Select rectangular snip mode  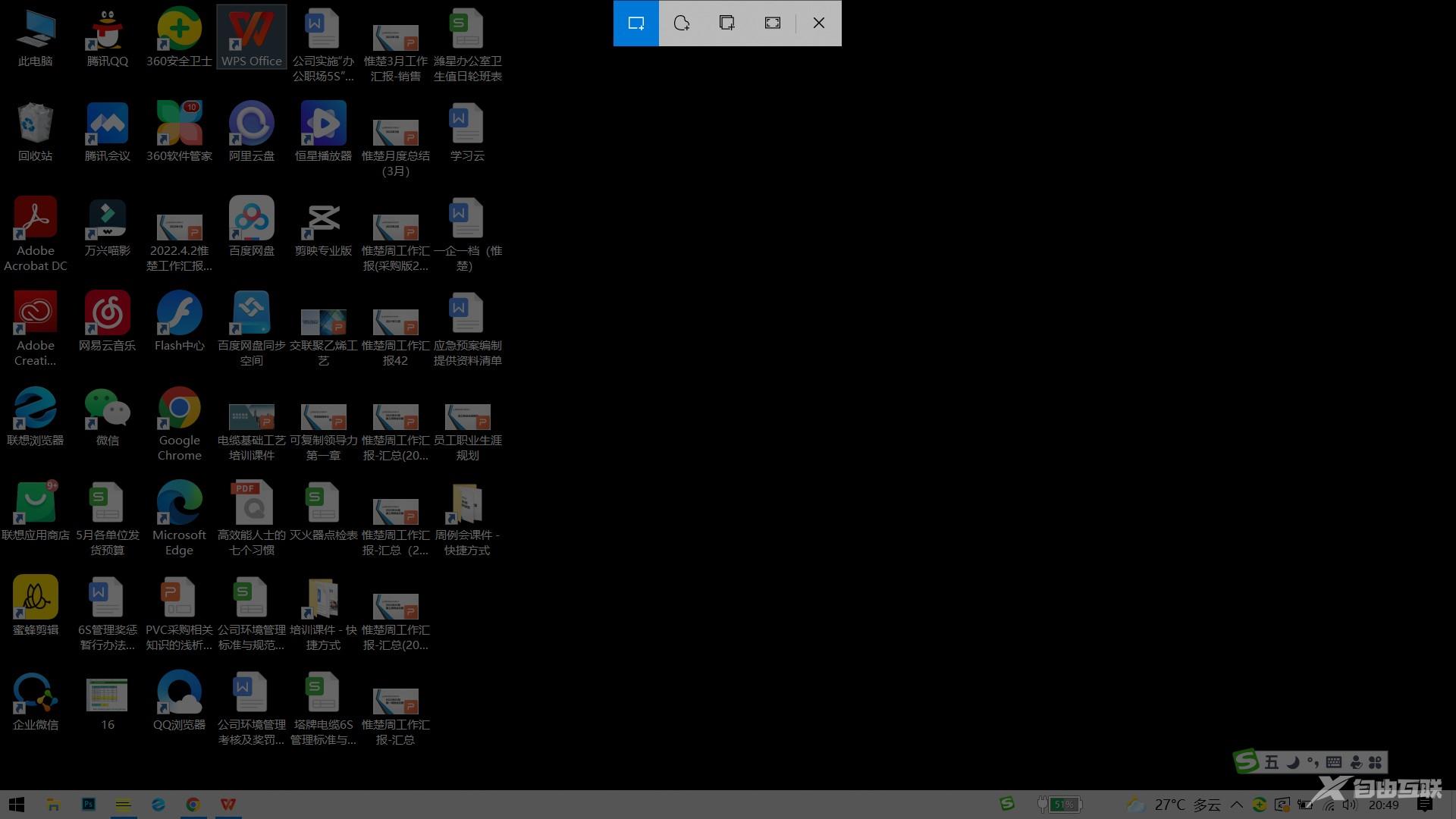635,23
